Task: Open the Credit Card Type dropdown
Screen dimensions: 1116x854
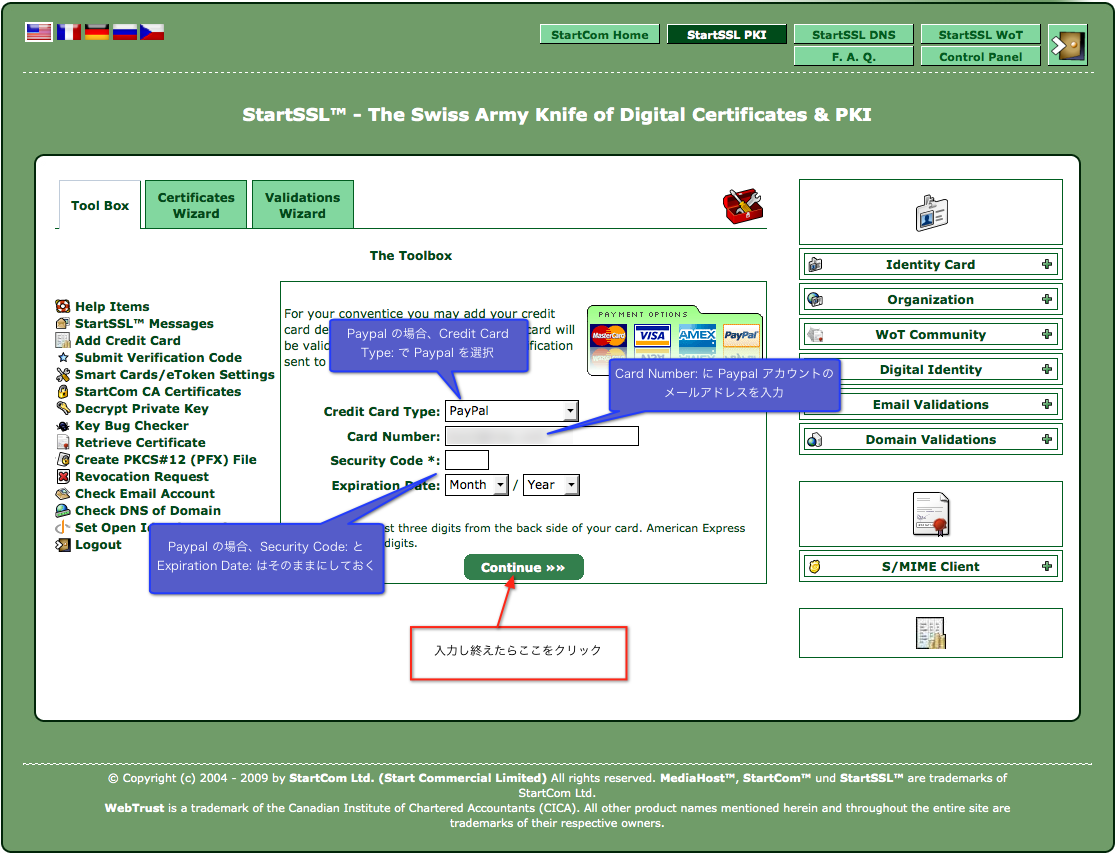Action: tap(511, 411)
